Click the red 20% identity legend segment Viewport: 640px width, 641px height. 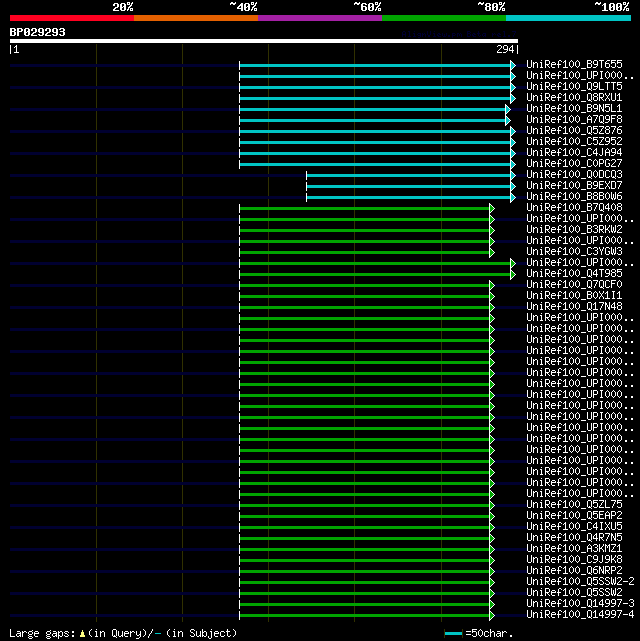[x=72, y=18]
